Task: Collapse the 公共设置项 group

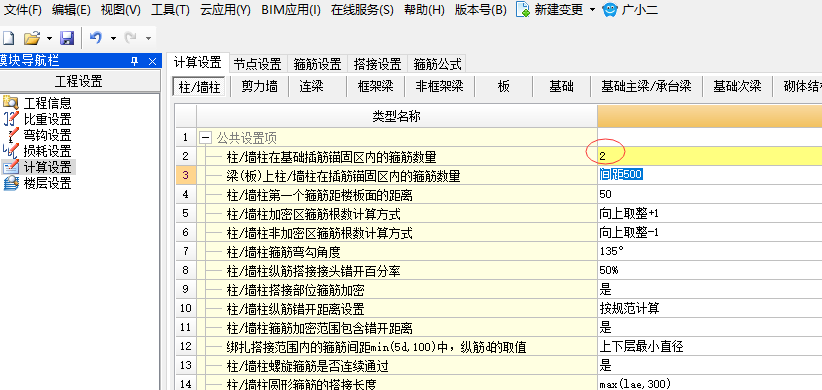Action: [x=206, y=138]
